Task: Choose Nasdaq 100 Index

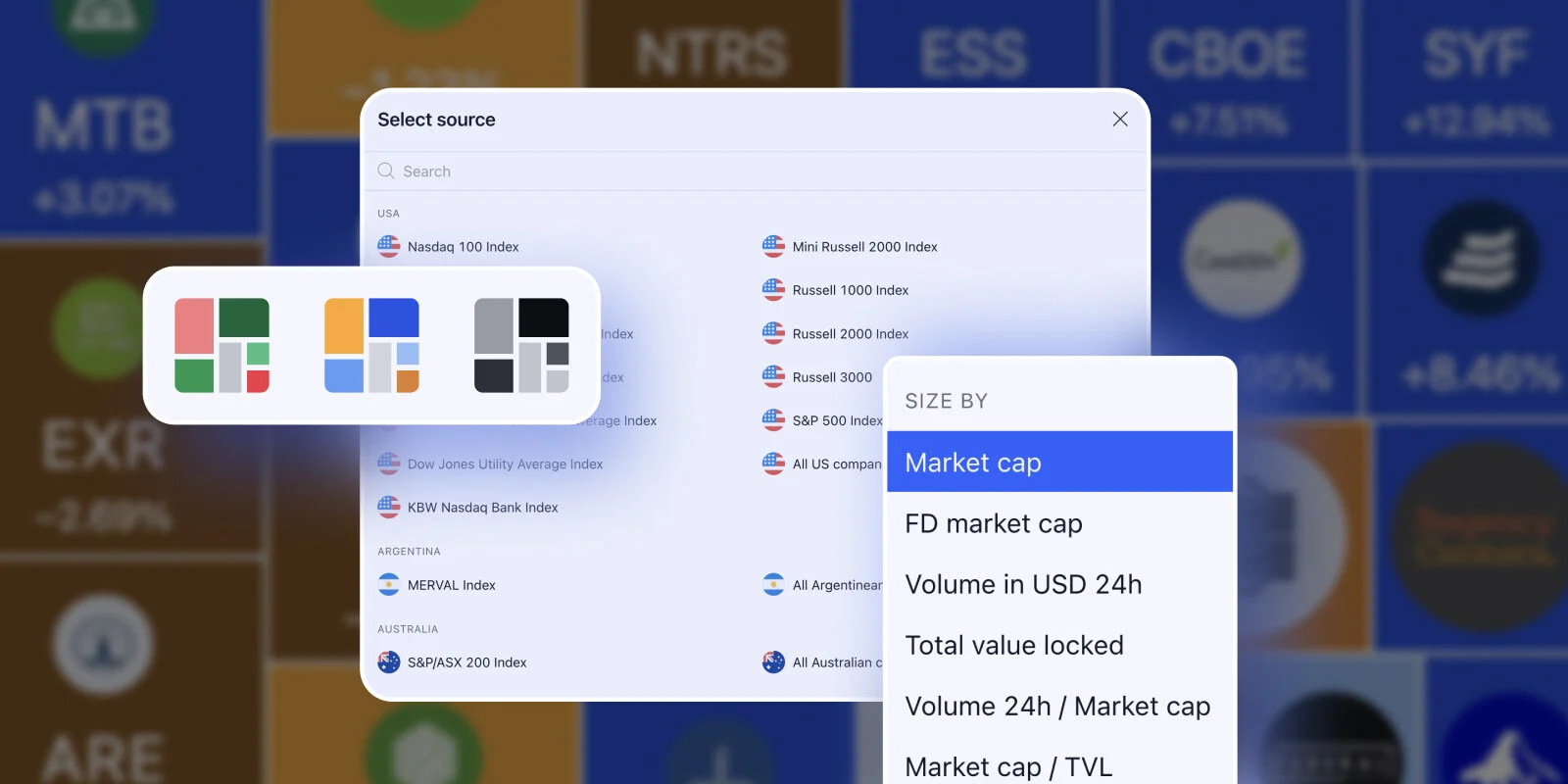Action: 463,247
